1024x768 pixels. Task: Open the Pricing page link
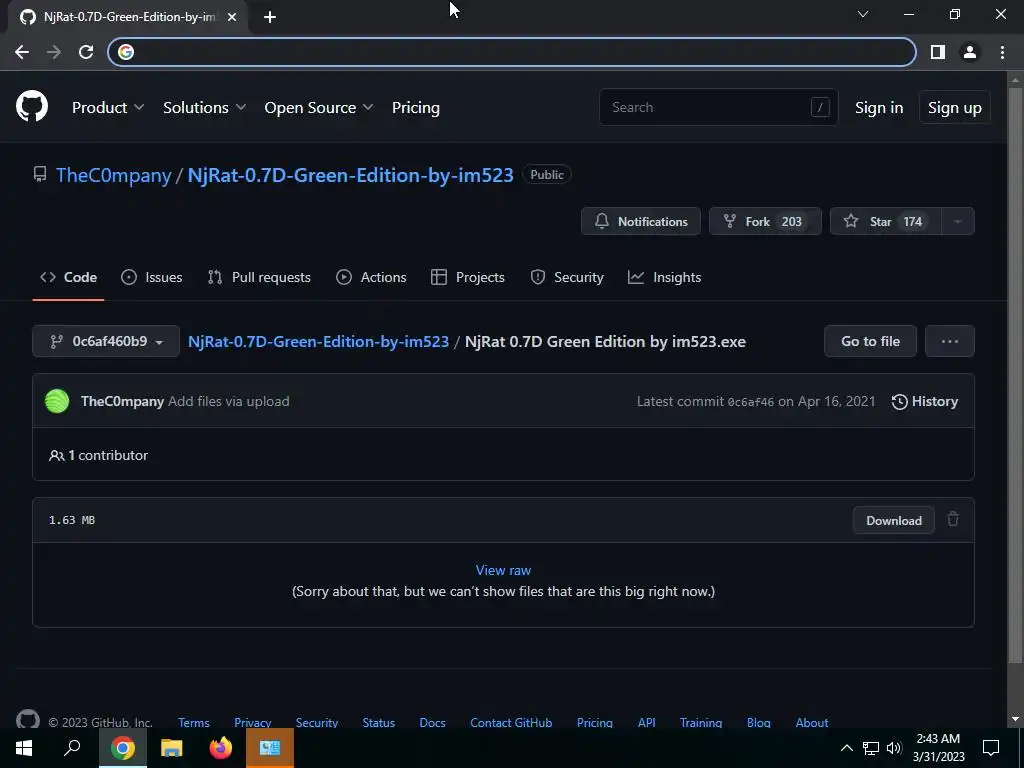pyautogui.click(x=415, y=107)
